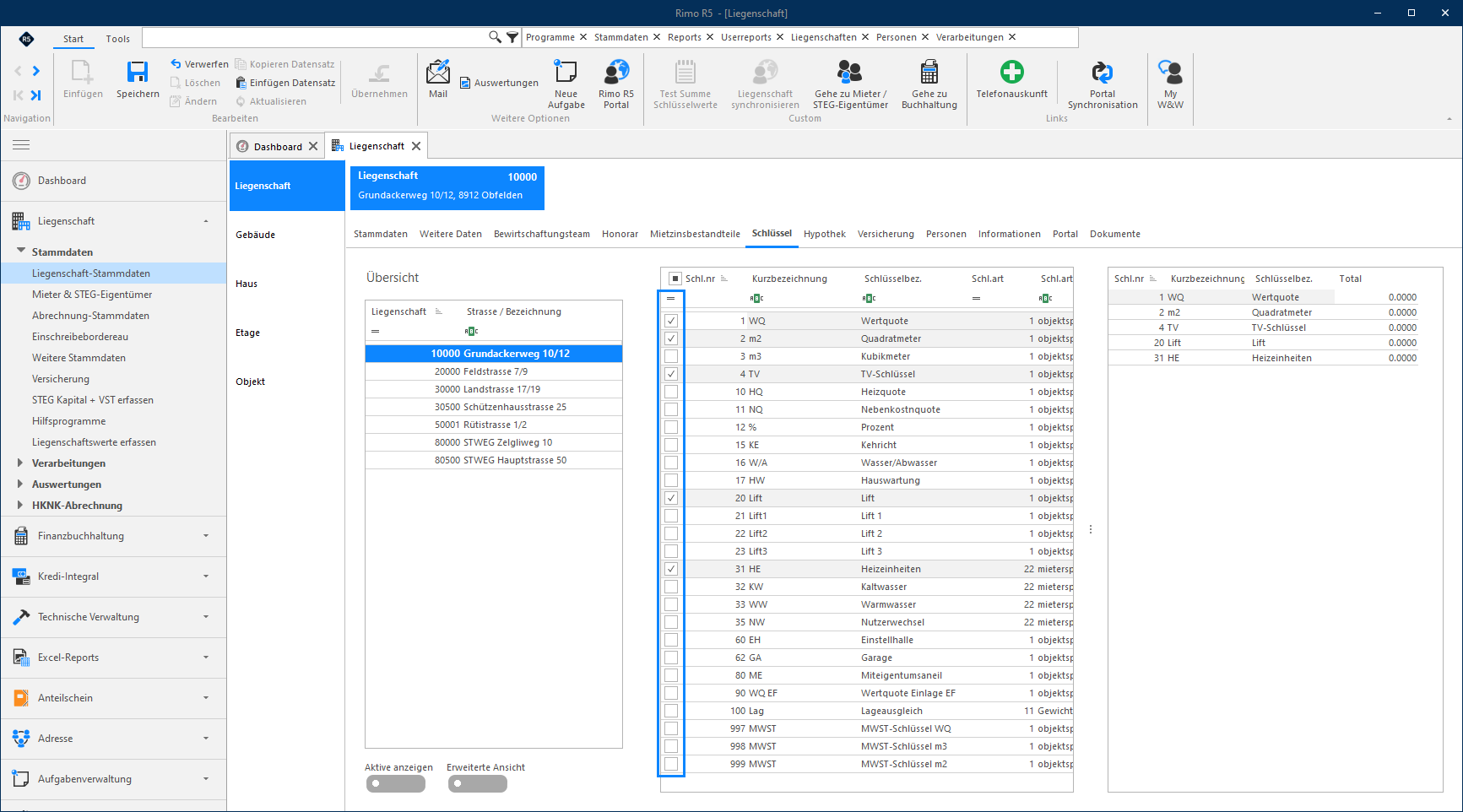Uncheck the WQ Wertquote checkbox
Viewport: 1463px width, 812px height.
[671, 321]
